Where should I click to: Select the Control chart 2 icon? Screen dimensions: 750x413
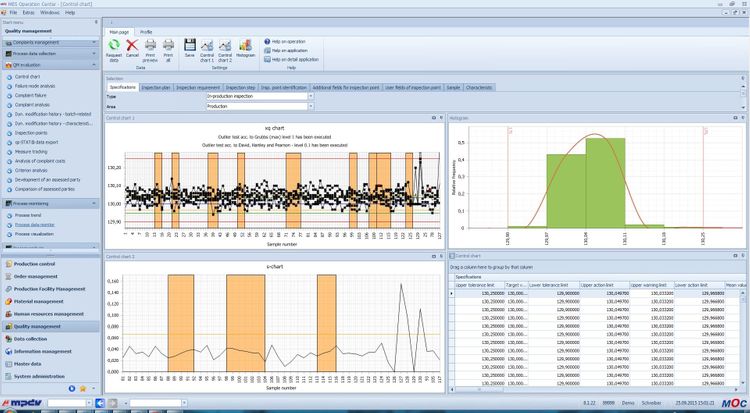tap(225, 45)
